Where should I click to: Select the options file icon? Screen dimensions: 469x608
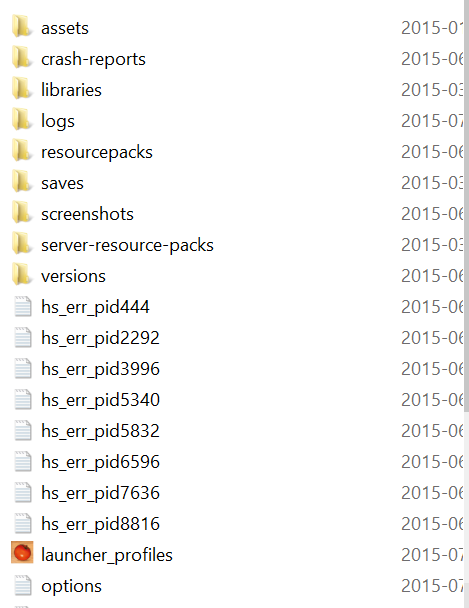pos(23,586)
